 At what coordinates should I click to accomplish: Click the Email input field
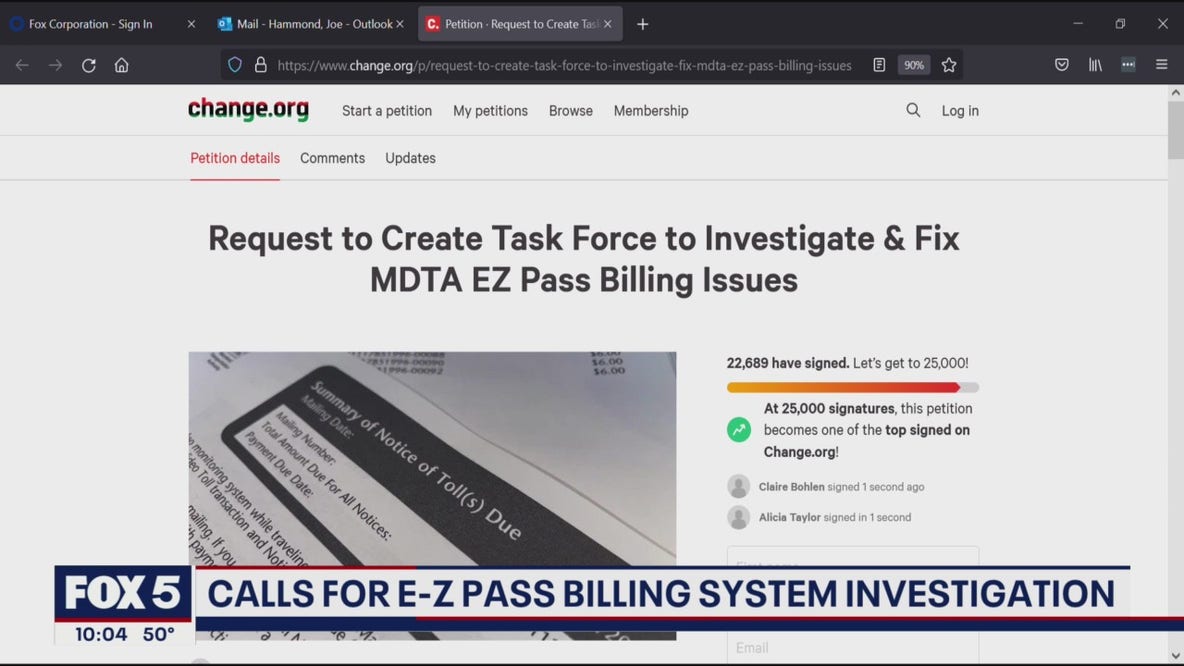(x=853, y=647)
